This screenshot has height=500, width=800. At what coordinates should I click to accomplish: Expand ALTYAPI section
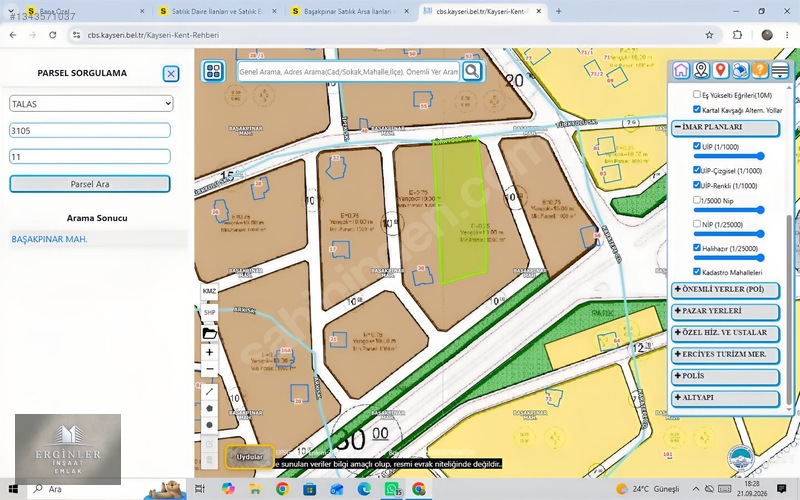point(725,398)
